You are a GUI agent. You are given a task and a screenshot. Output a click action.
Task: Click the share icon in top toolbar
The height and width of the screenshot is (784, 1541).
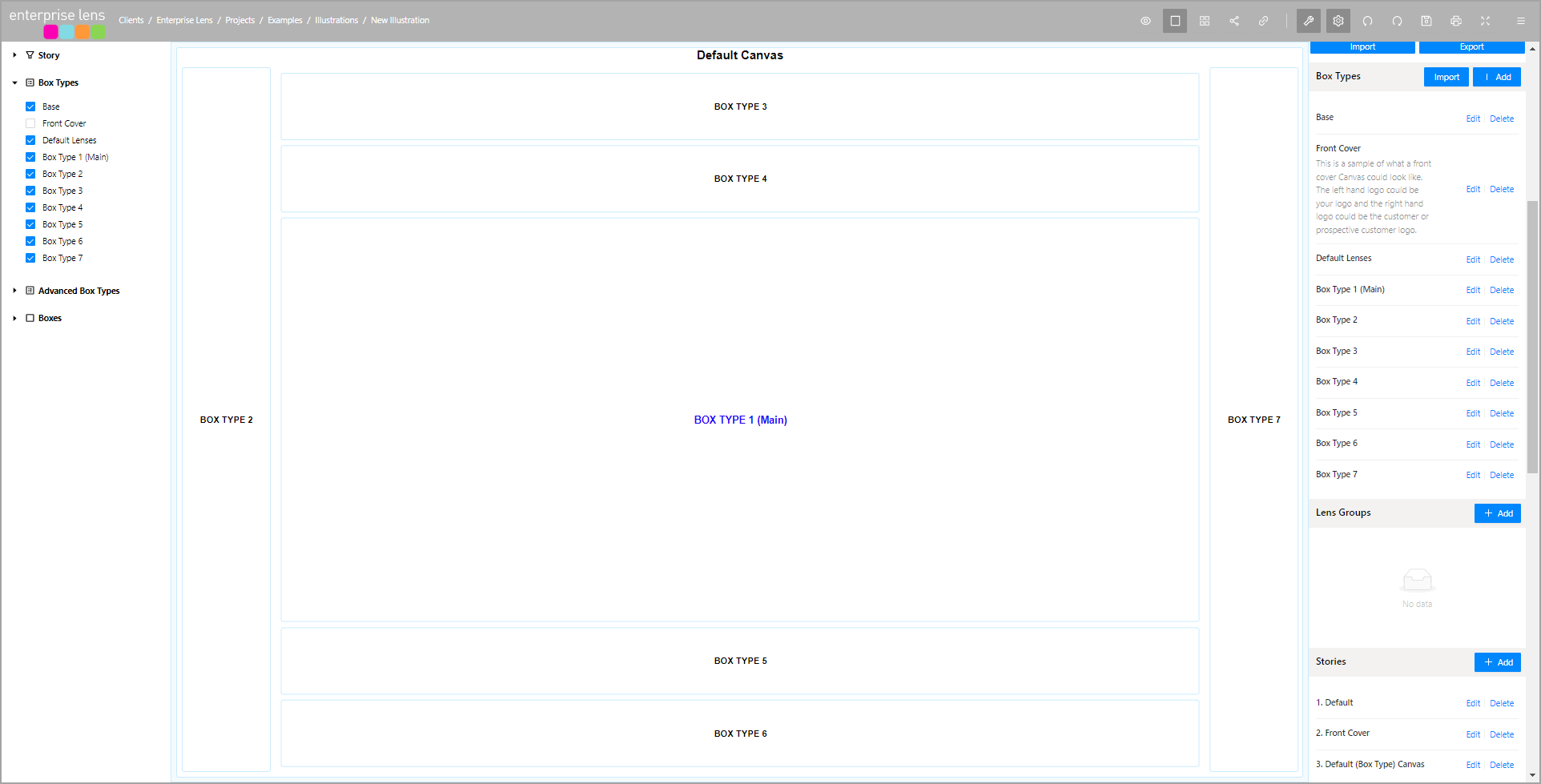(x=1234, y=21)
